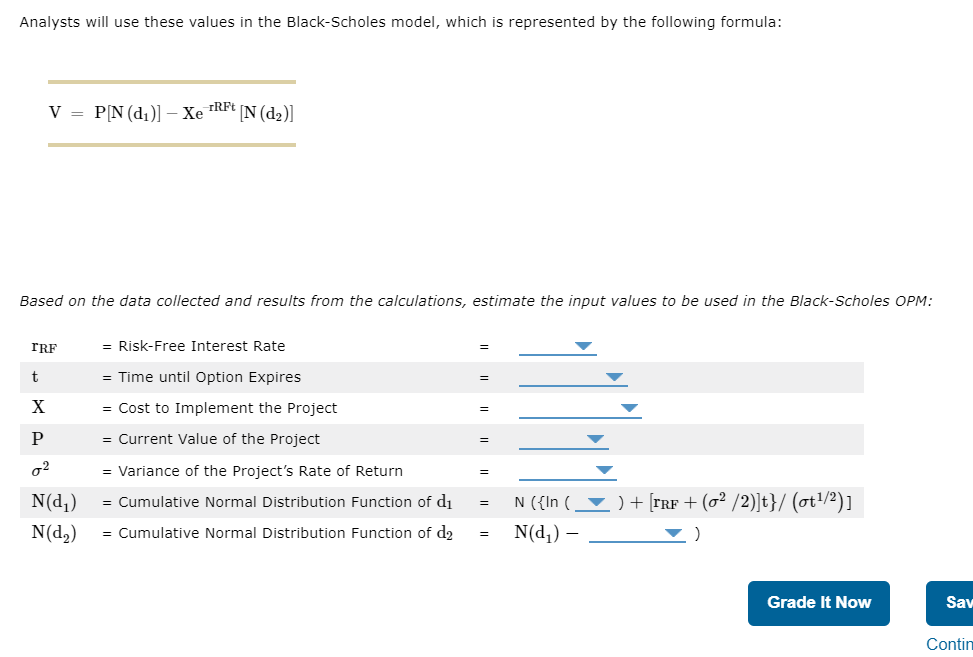Click the rRF symbol in the table
The image size is (973, 657).
tap(44, 347)
